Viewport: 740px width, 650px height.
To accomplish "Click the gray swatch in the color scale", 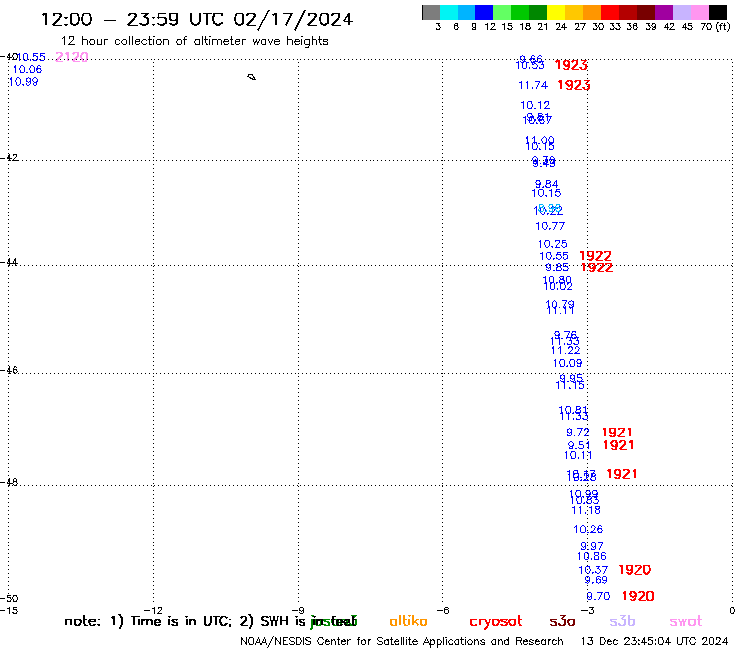I will (x=431, y=12).
